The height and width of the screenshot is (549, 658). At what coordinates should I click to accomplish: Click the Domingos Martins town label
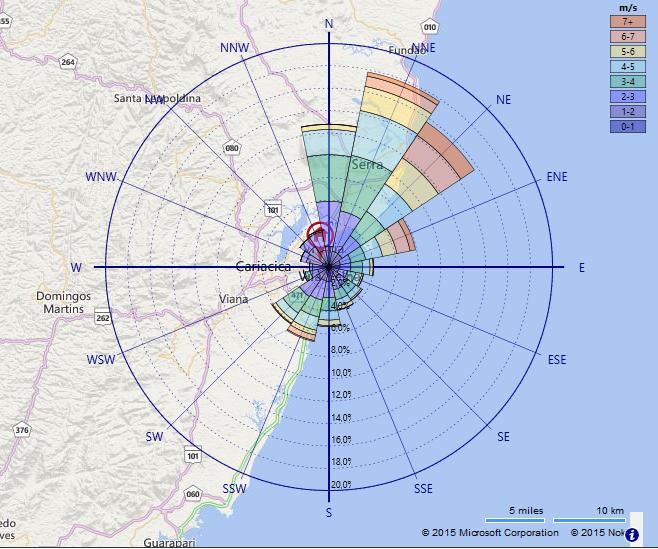[63, 302]
